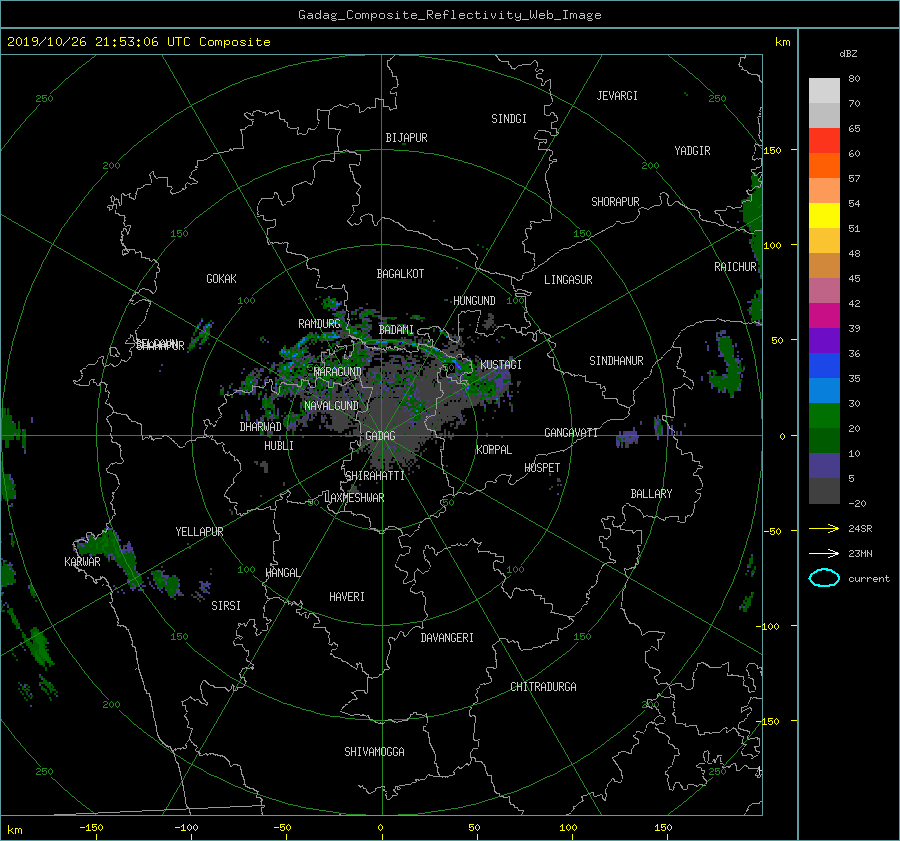Click the BADAMI city label
900x841 pixels.
click(x=396, y=330)
